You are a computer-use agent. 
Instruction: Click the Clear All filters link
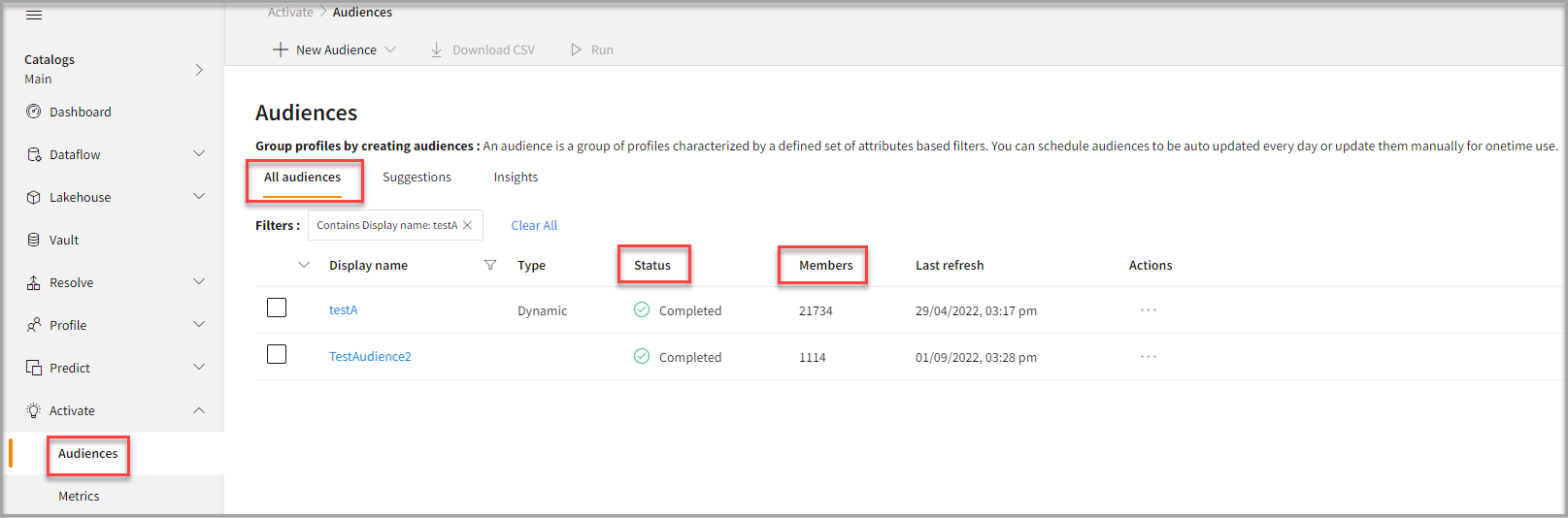click(x=534, y=225)
